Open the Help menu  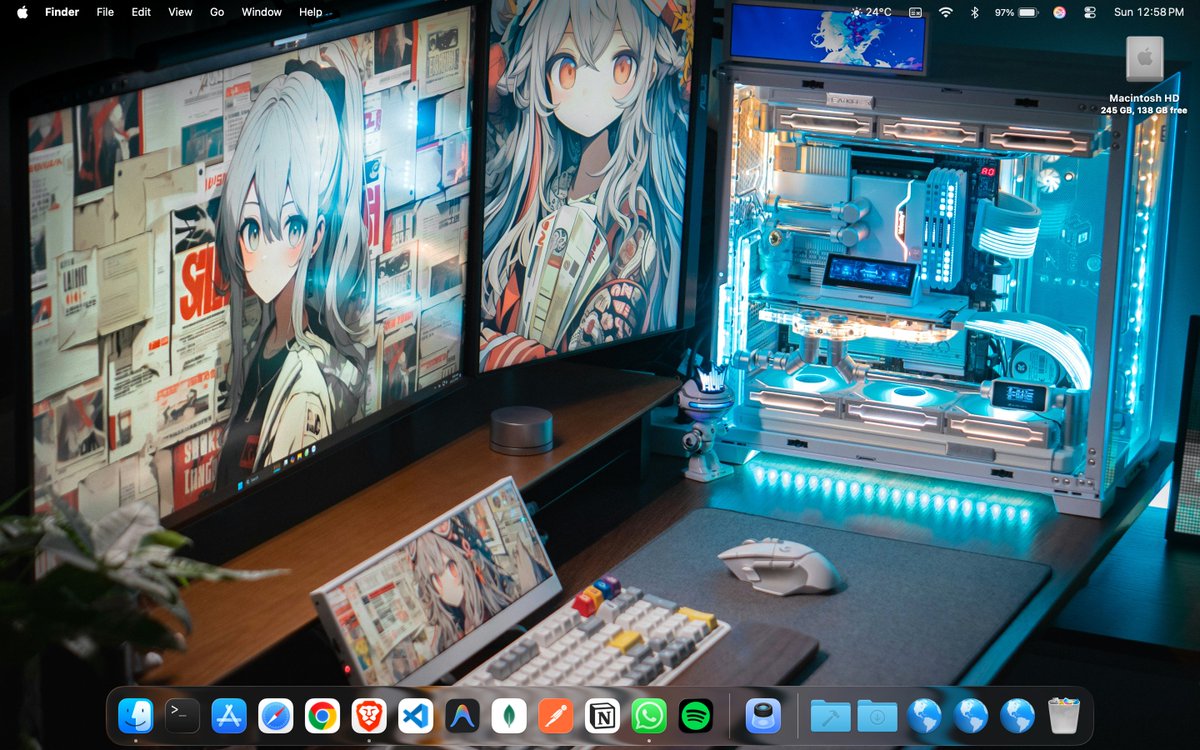point(311,12)
